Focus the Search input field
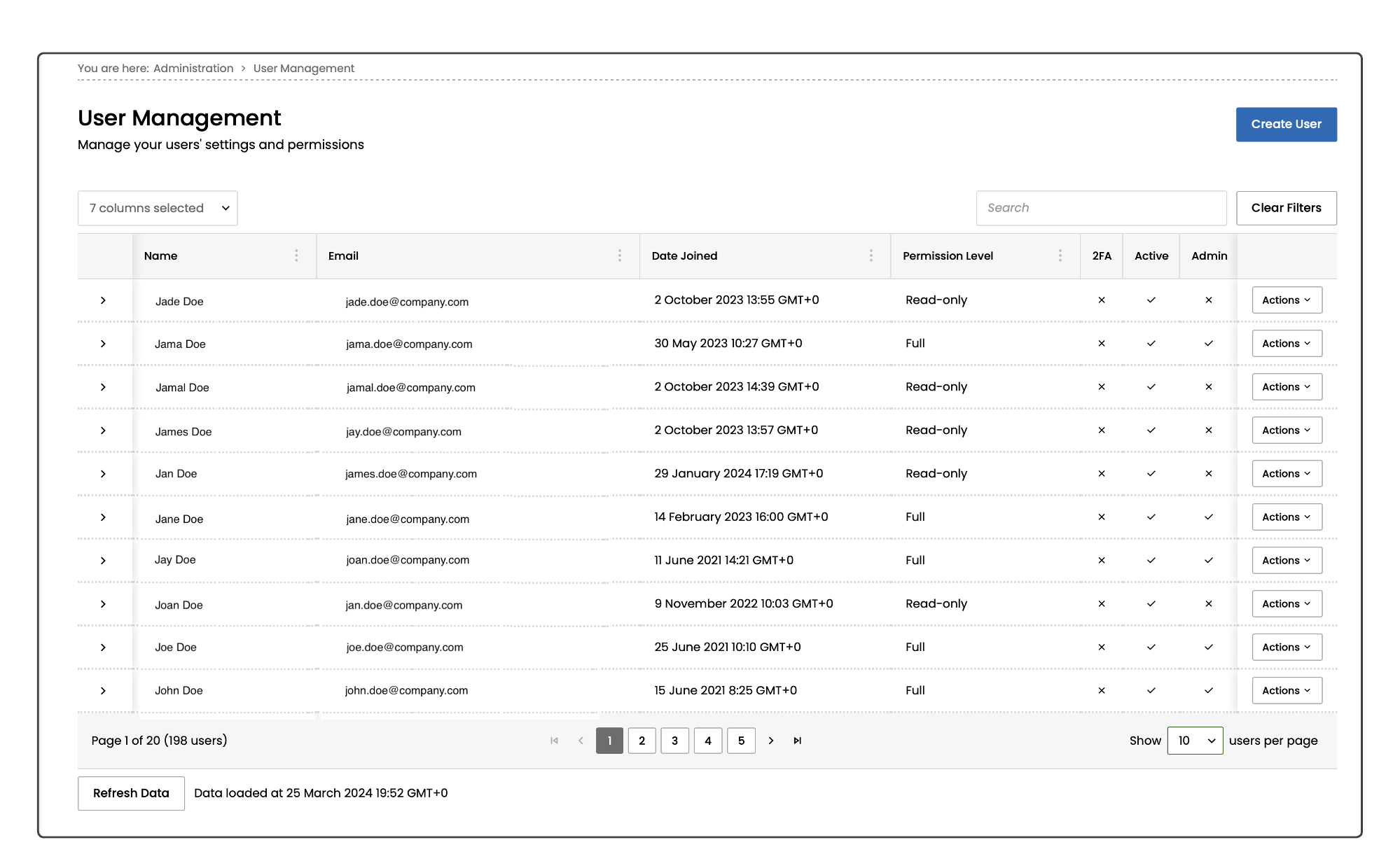The width and height of the screenshot is (1400, 861). [1101, 208]
